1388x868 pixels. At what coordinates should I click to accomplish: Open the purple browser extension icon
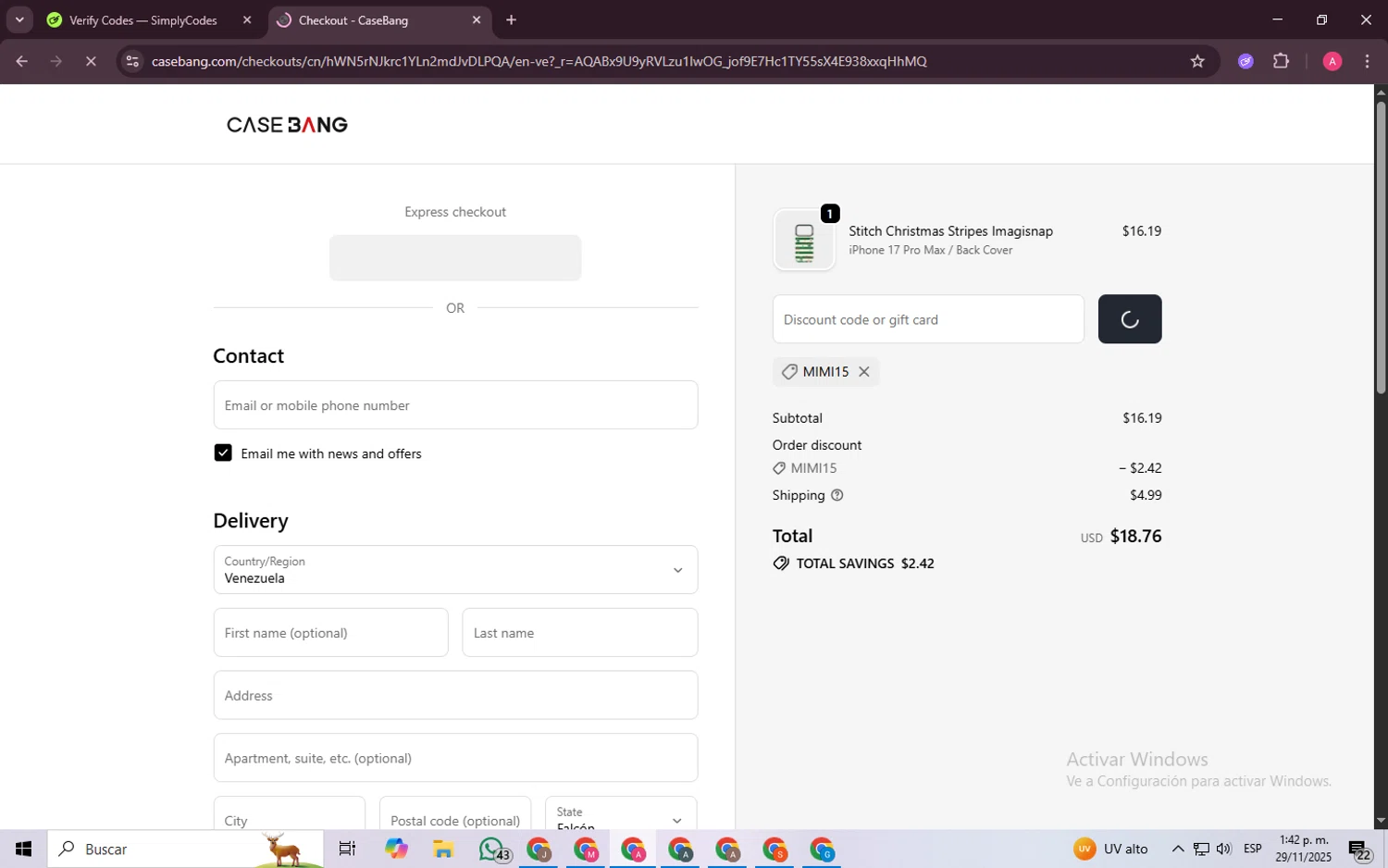click(1245, 62)
